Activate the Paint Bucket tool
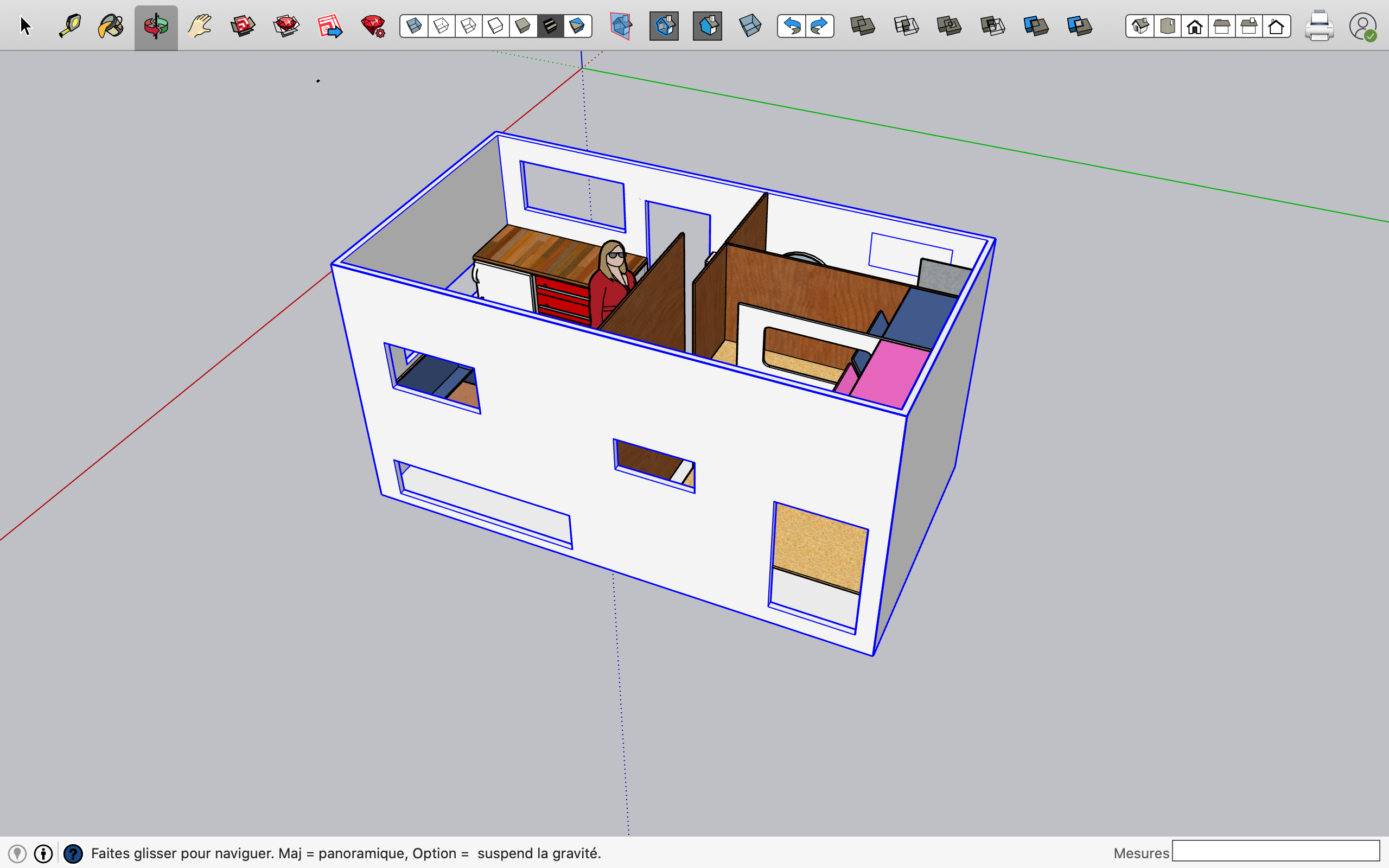This screenshot has height=868, width=1389. click(x=111, y=27)
